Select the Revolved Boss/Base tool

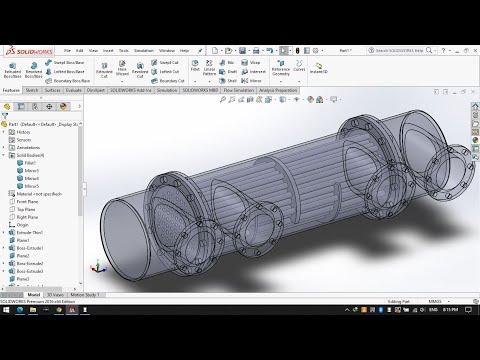(x=34, y=70)
